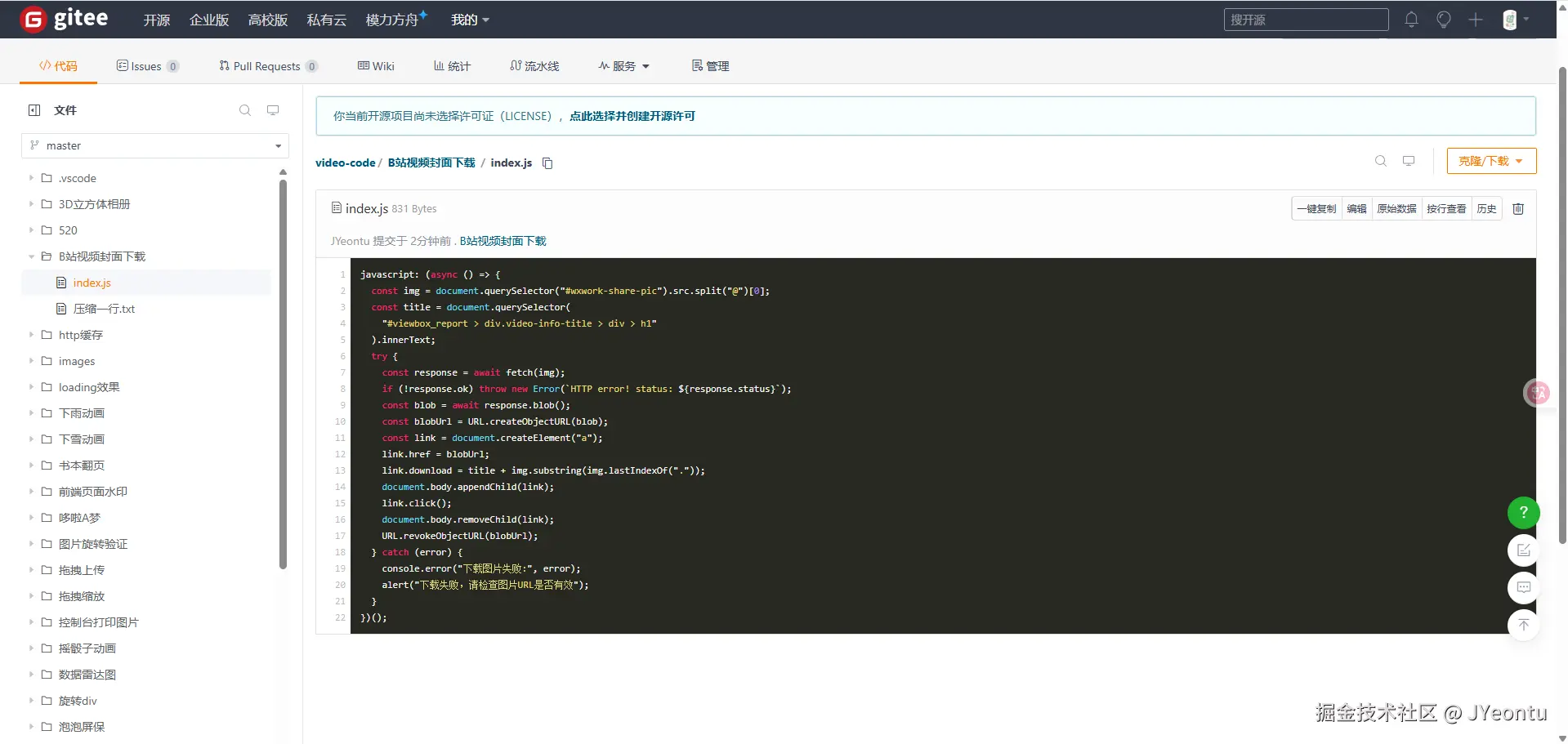Open the 克隆/下载 dropdown button

1491,161
